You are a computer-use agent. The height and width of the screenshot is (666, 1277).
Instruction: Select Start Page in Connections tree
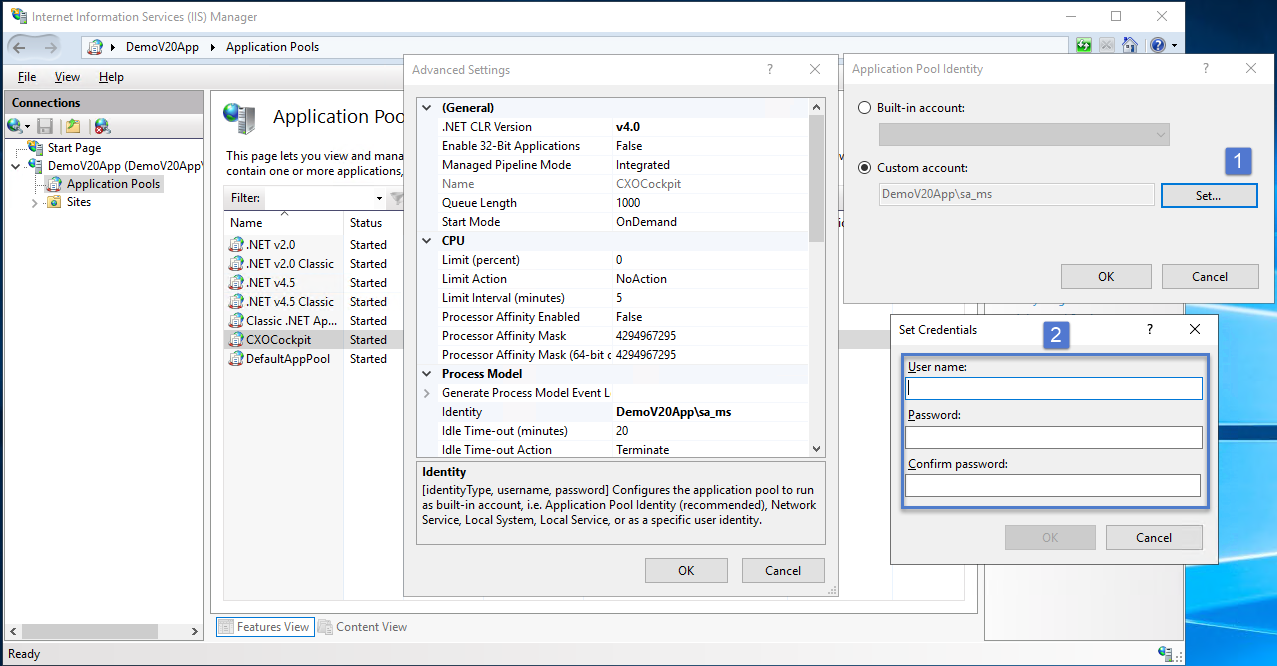[x=74, y=148]
